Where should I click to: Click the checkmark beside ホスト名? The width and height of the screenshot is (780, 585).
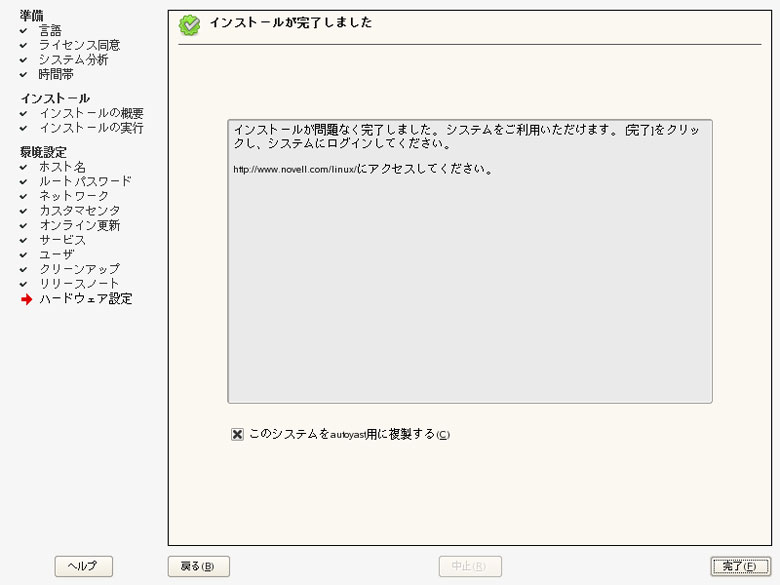(x=23, y=167)
